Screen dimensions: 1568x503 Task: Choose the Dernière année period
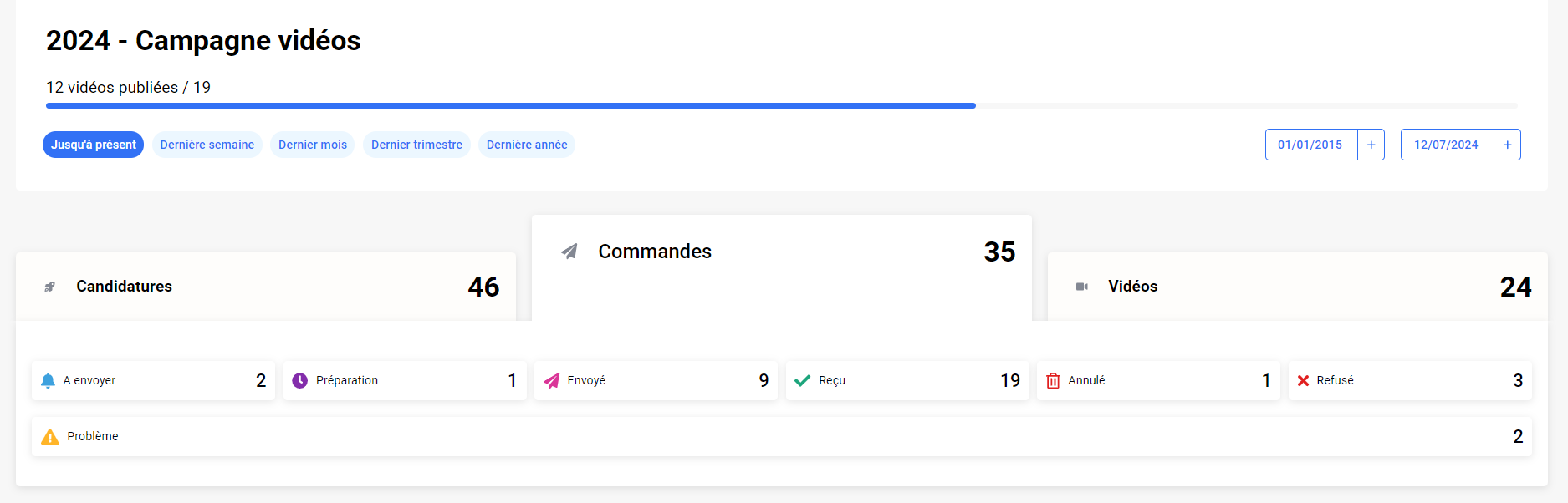pyautogui.click(x=527, y=145)
